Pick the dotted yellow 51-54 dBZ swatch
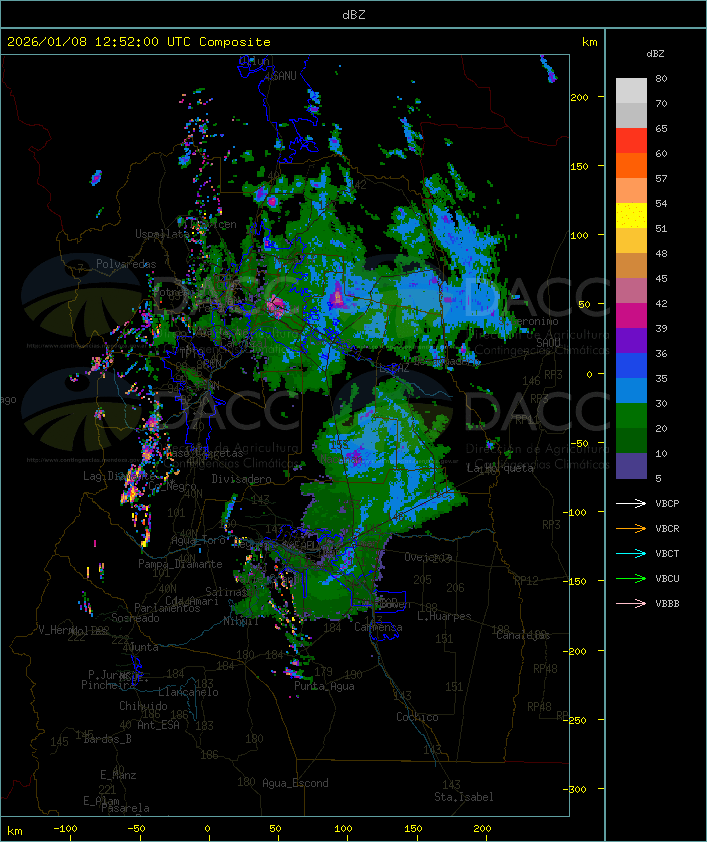 [631, 216]
